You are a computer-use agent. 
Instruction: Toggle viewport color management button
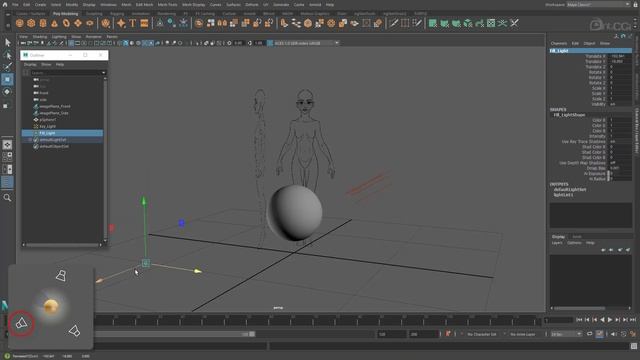(x=270, y=43)
